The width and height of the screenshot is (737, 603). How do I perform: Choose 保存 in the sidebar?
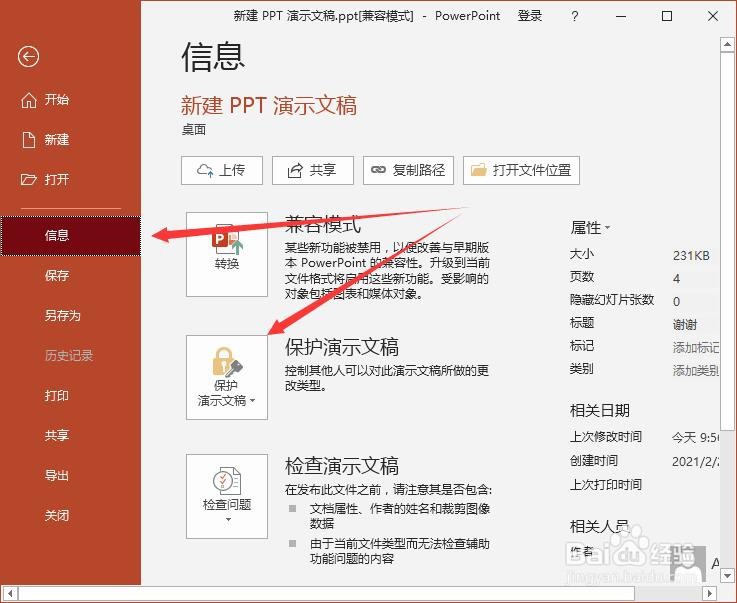tap(57, 275)
